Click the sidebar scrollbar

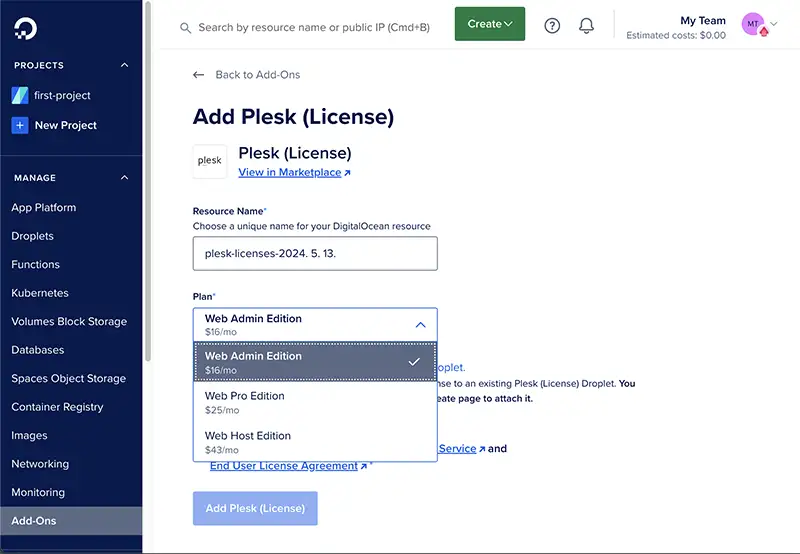pos(148,181)
